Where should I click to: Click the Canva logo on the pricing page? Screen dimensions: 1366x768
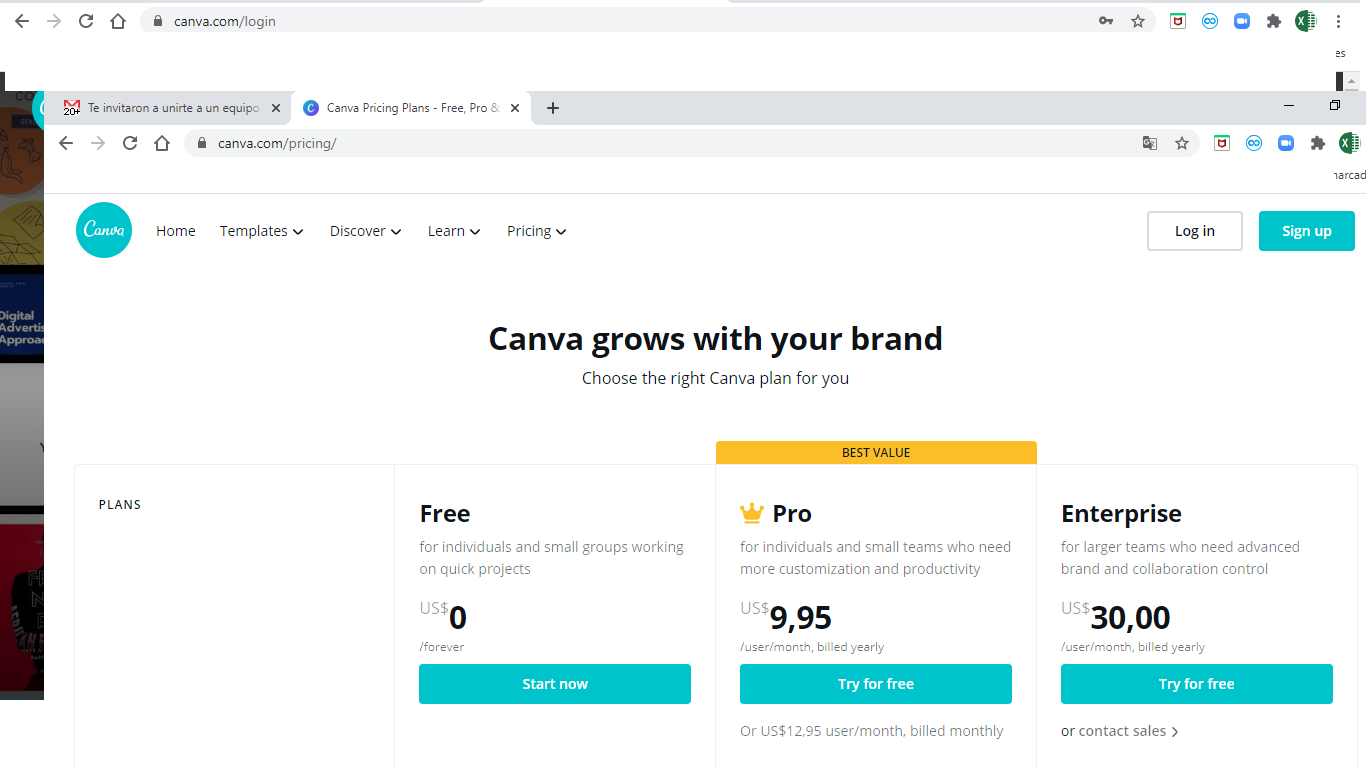[x=104, y=230]
